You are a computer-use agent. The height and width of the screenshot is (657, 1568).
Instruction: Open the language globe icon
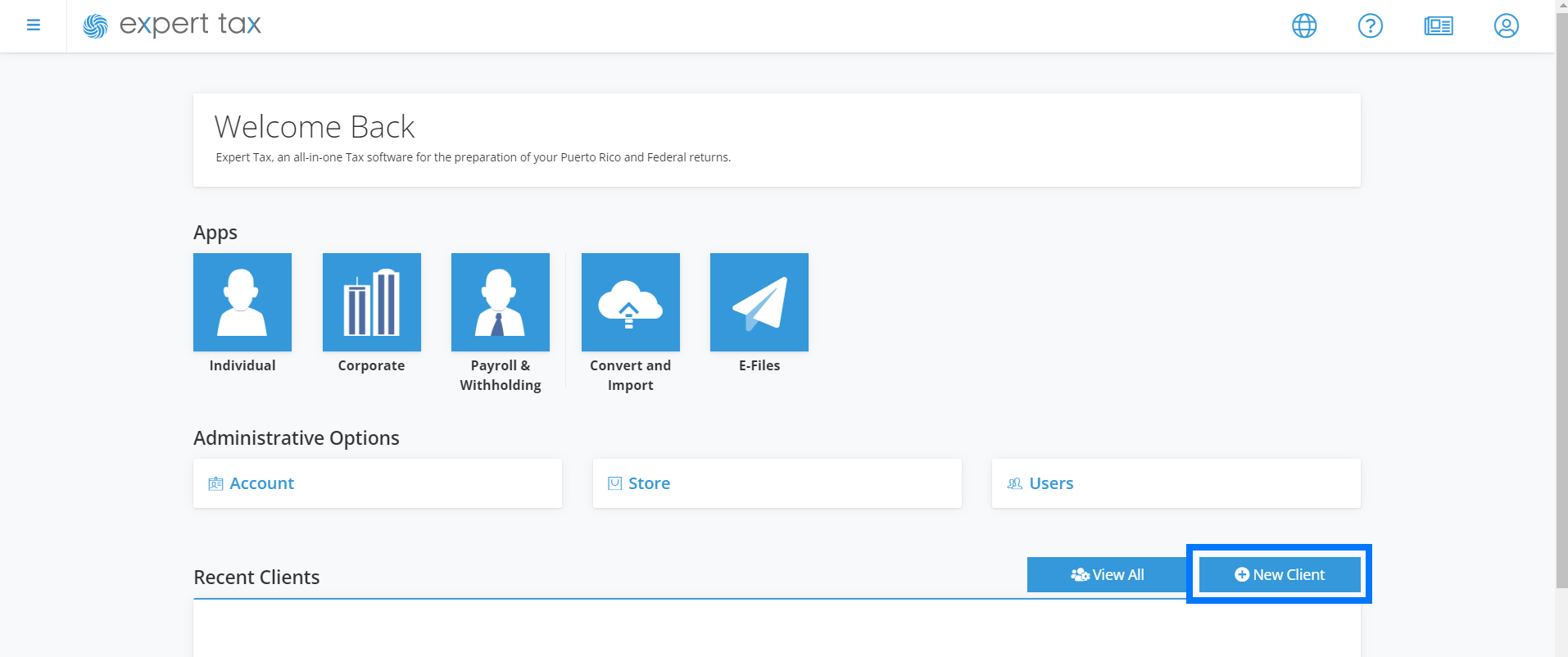coord(1304,26)
